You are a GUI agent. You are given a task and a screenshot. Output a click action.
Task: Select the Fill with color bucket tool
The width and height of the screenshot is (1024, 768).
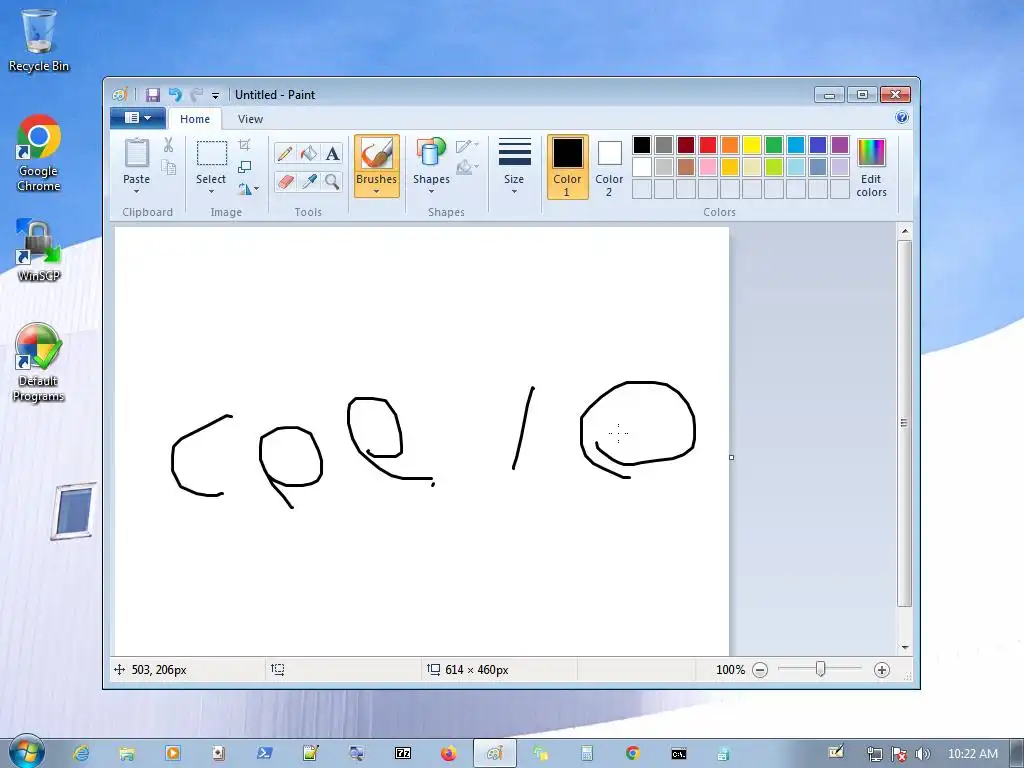coord(308,153)
